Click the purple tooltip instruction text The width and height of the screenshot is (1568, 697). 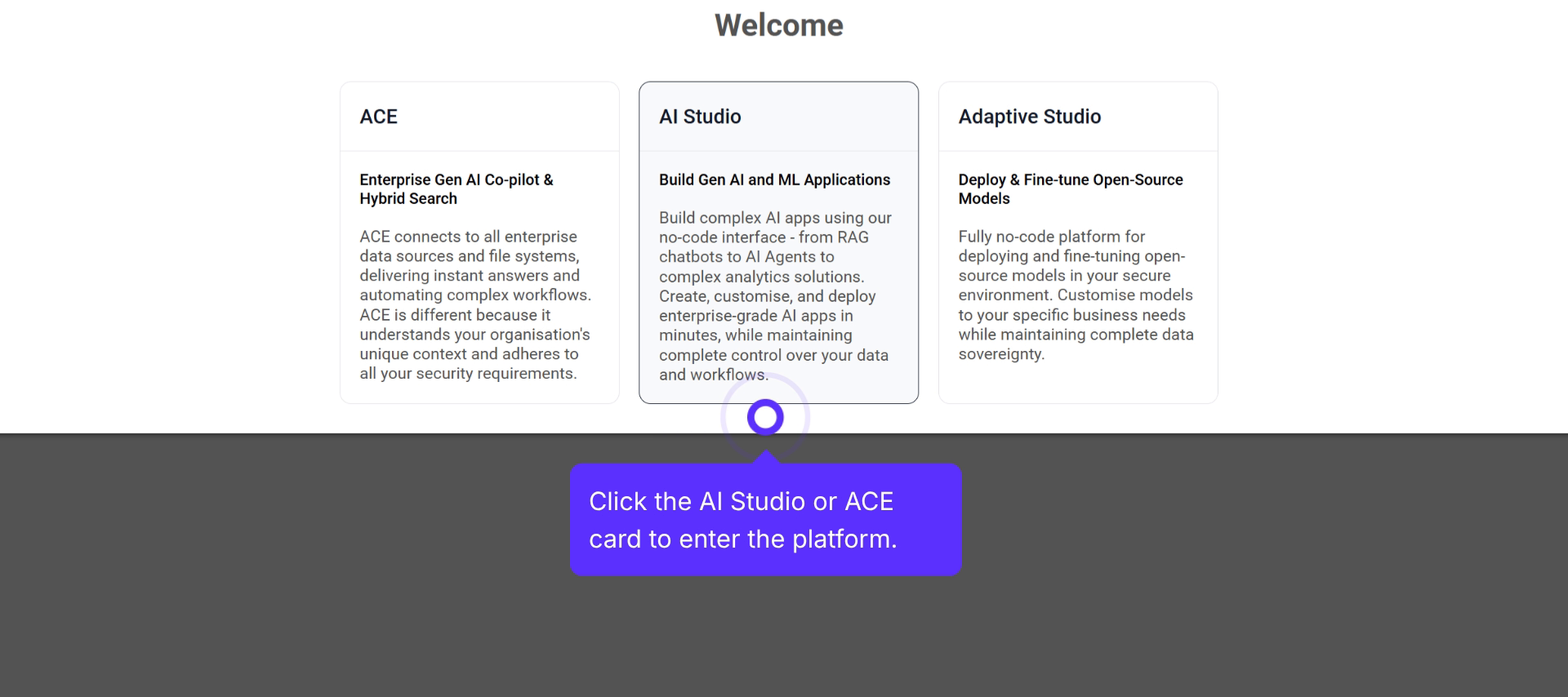[x=742, y=520]
